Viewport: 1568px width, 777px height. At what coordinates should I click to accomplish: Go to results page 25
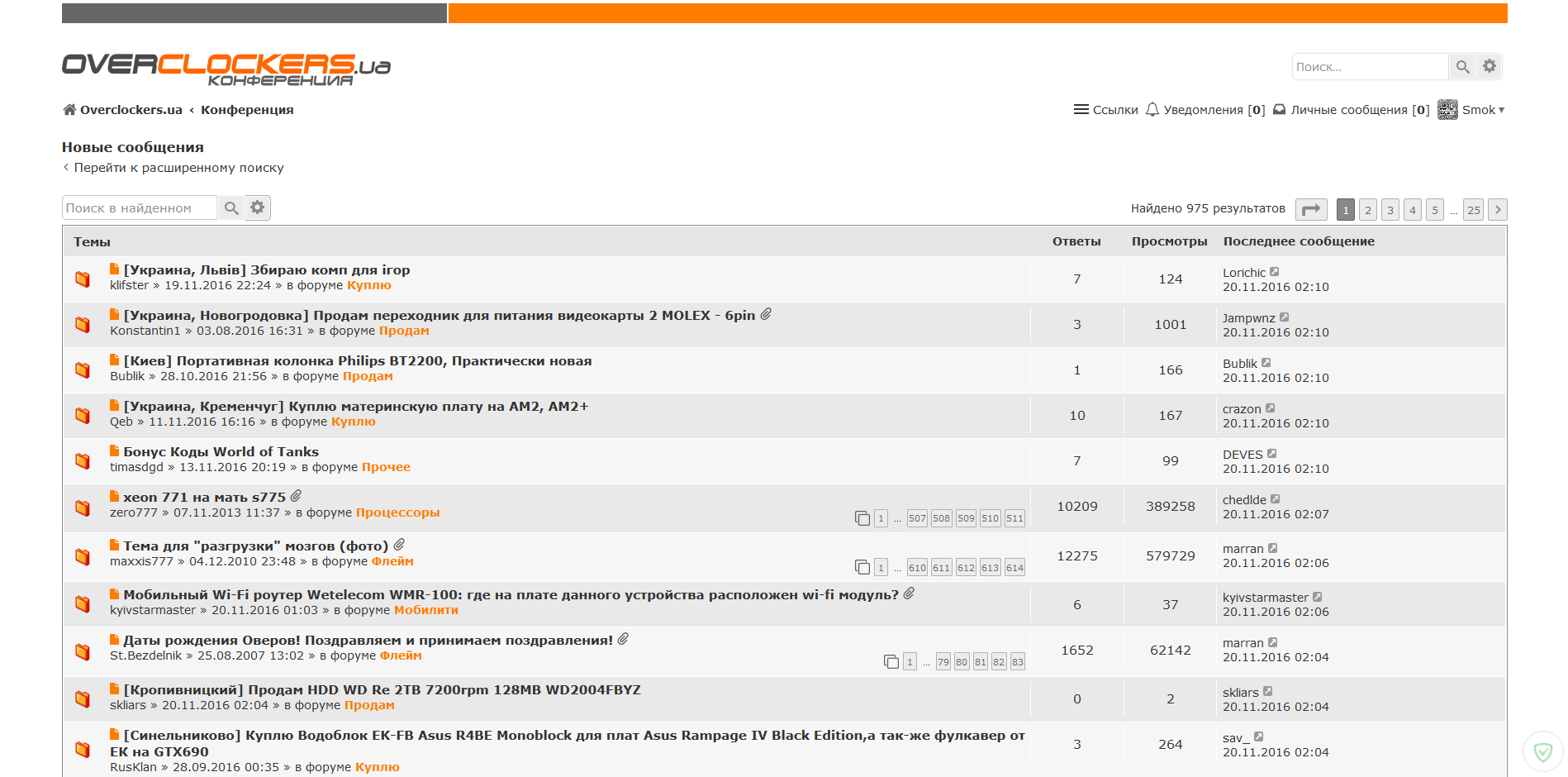[1473, 209]
